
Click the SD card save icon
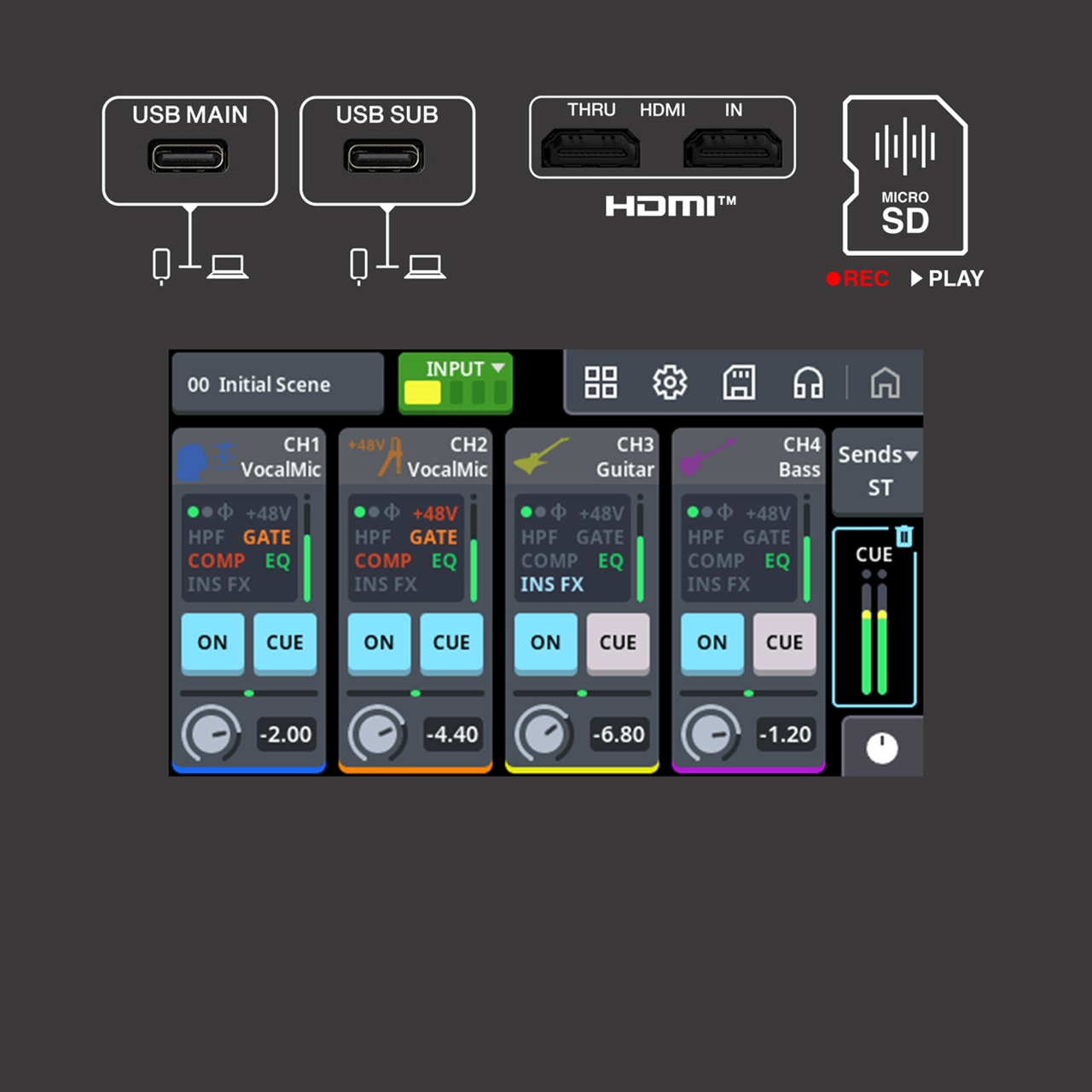(739, 382)
